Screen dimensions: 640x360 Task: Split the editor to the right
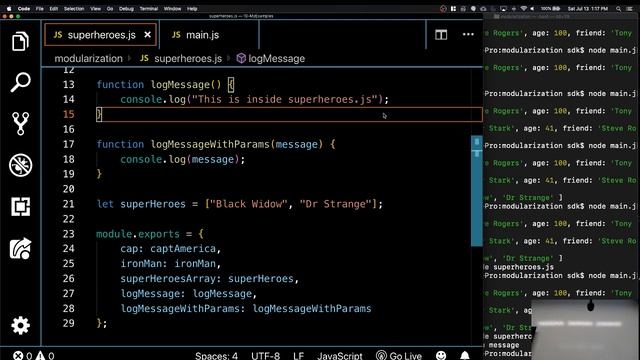pyautogui.click(x=441, y=35)
